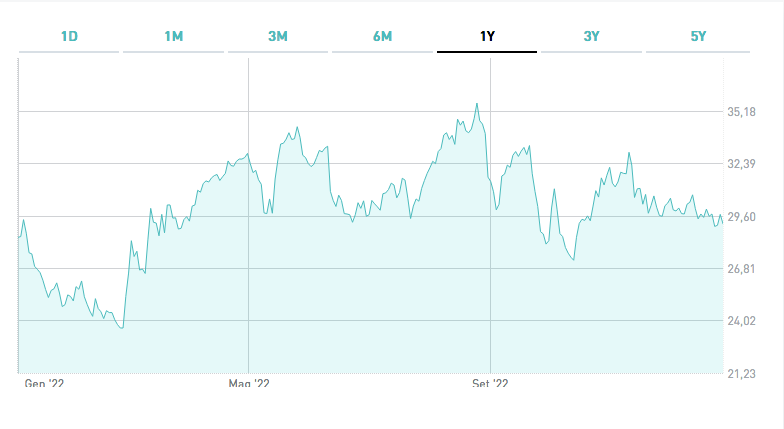Switch chart to 1M range
784x429 pixels.
174,37
